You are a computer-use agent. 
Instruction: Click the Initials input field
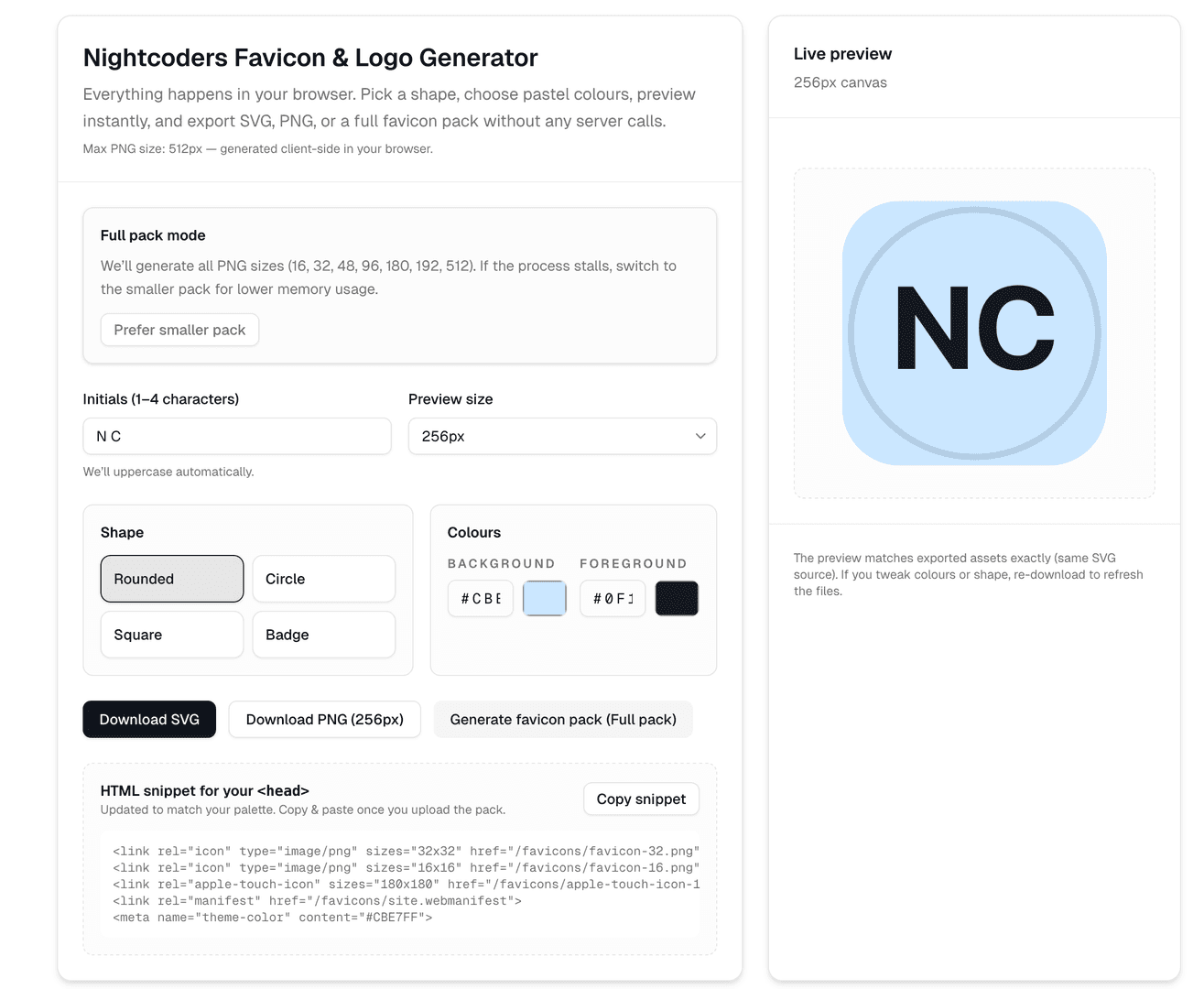(236, 436)
